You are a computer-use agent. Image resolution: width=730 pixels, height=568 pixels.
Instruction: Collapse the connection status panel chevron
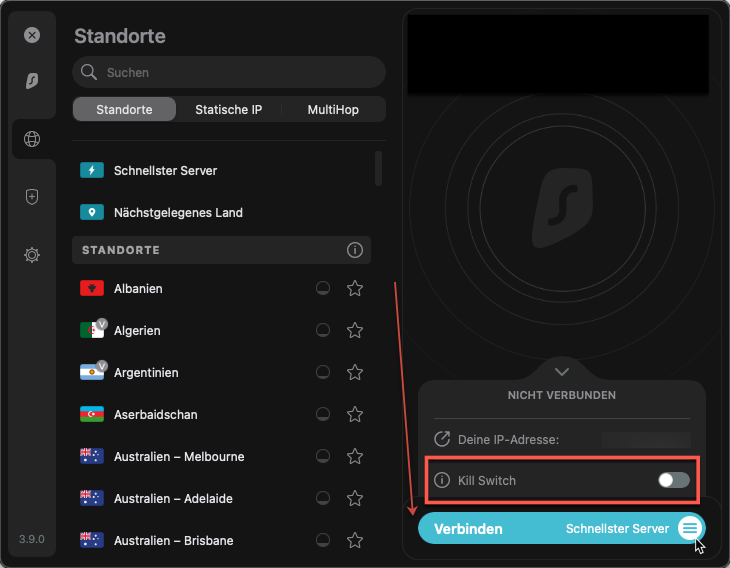point(562,372)
